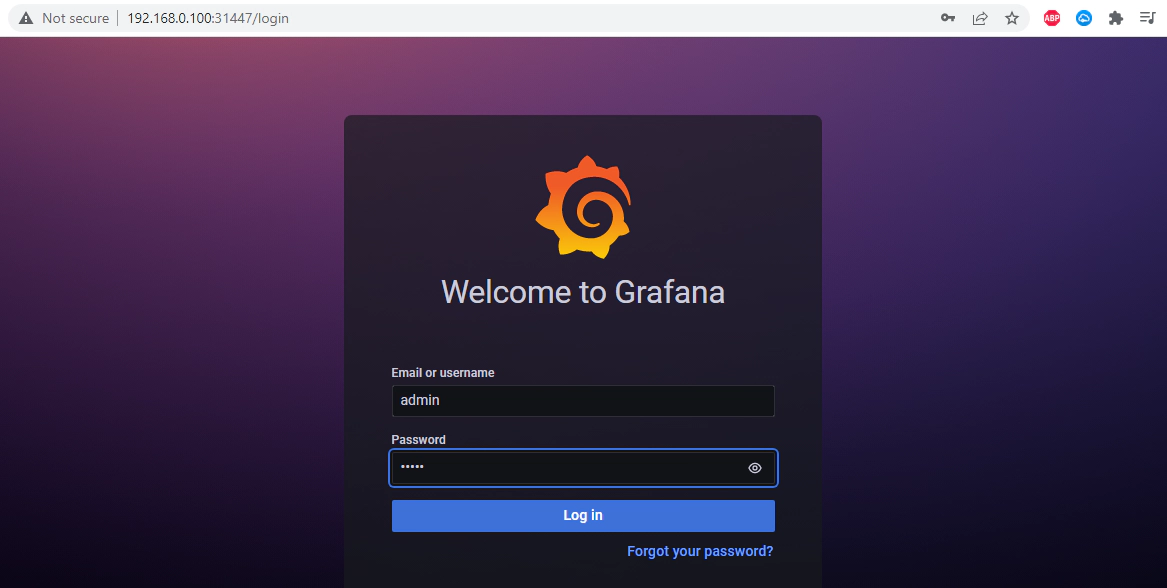Focus the Password field
1167x588 pixels.
583,468
